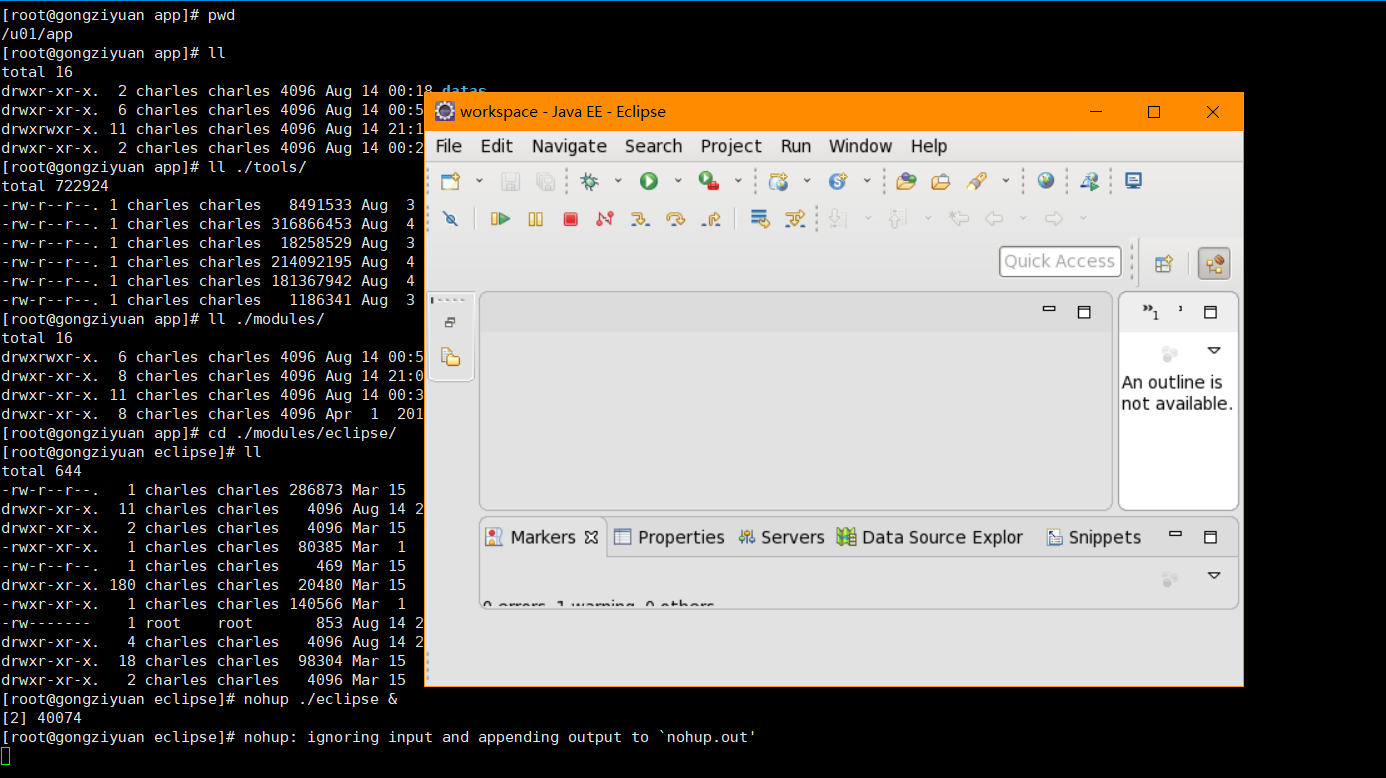Maximize the Outline view
Image resolution: width=1386 pixels, height=778 pixels.
tap(1210, 312)
